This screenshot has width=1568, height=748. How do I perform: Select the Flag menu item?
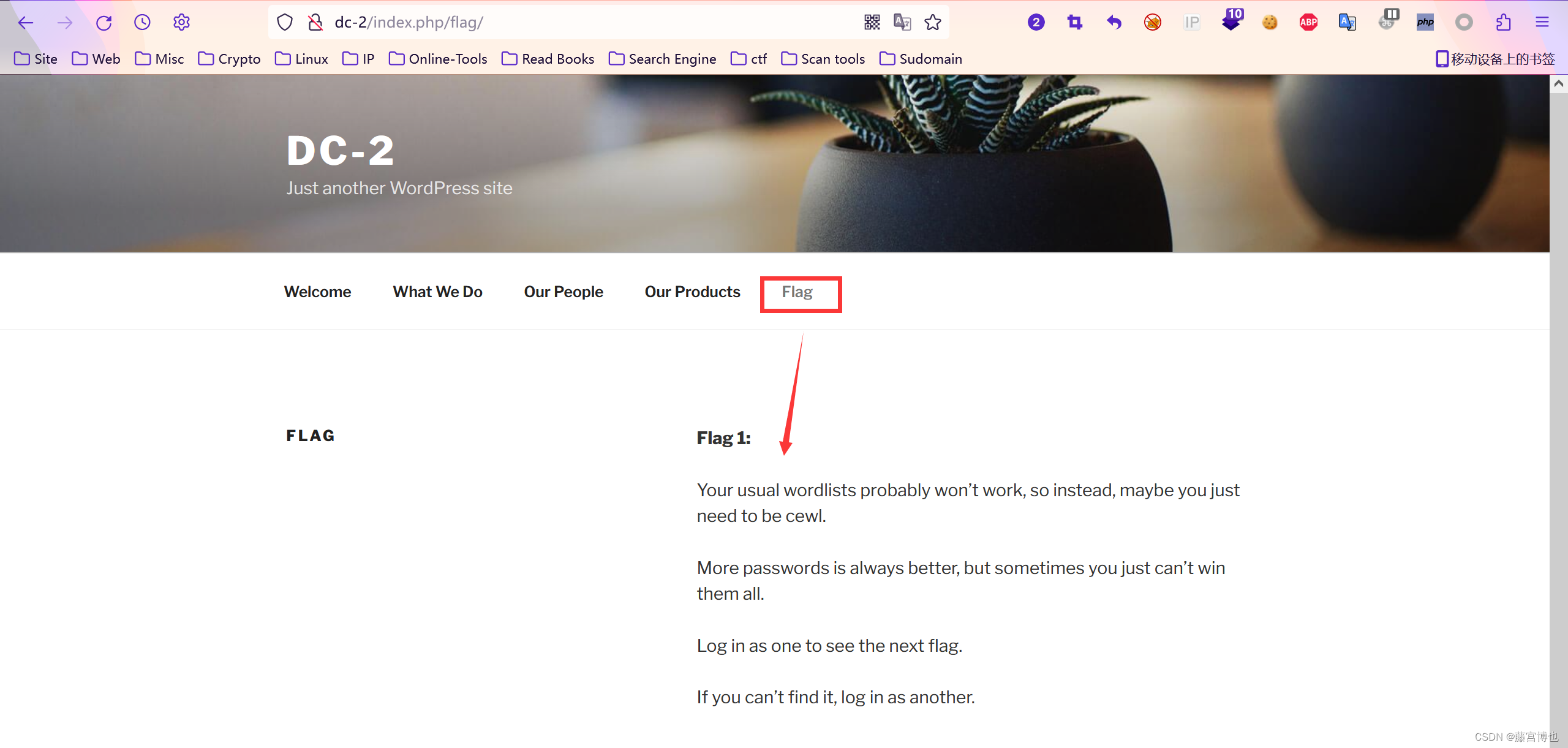(x=797, y=292)
